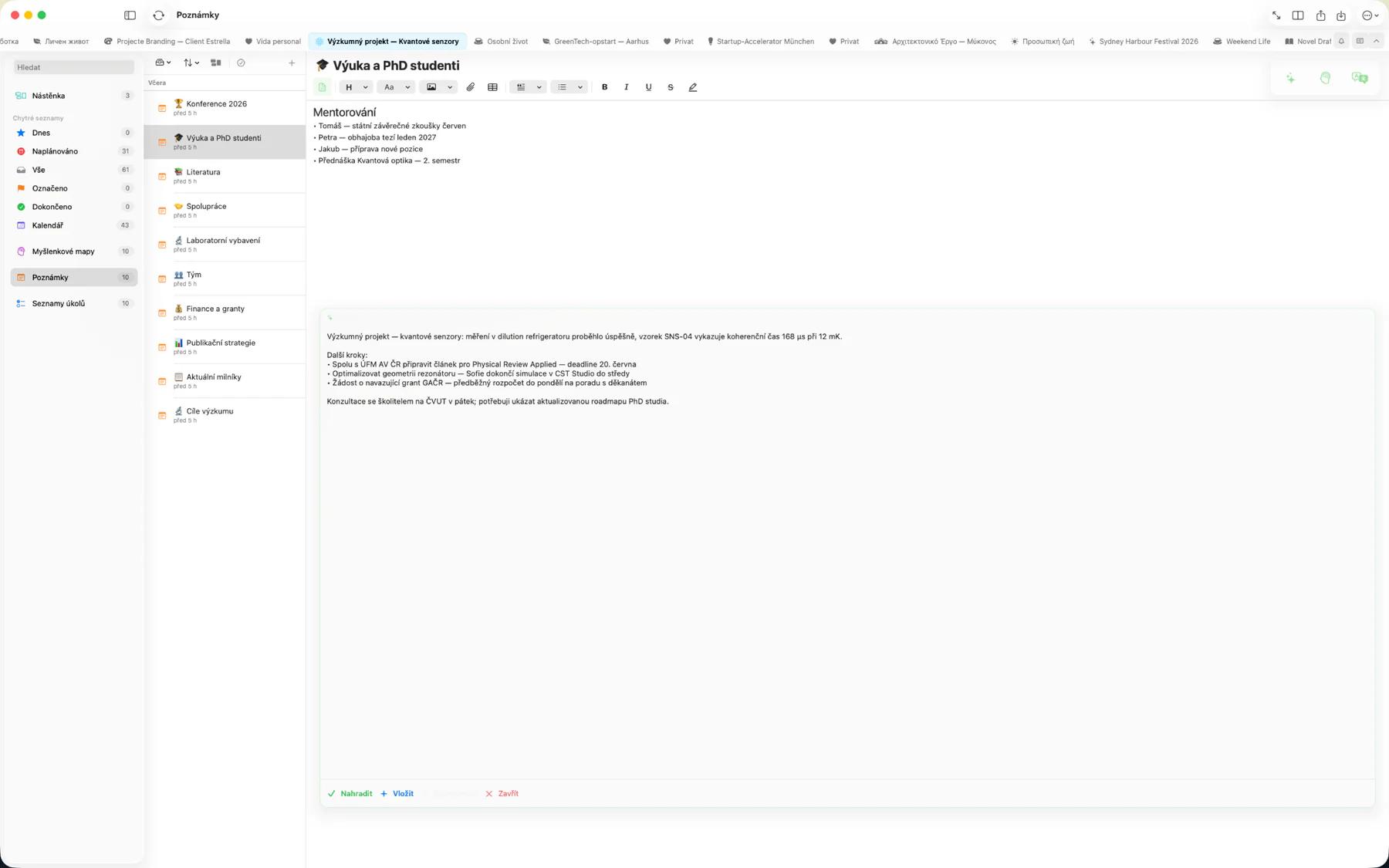
Task: Toggle the show completed checkmark icon
Action: coord(241,63)
